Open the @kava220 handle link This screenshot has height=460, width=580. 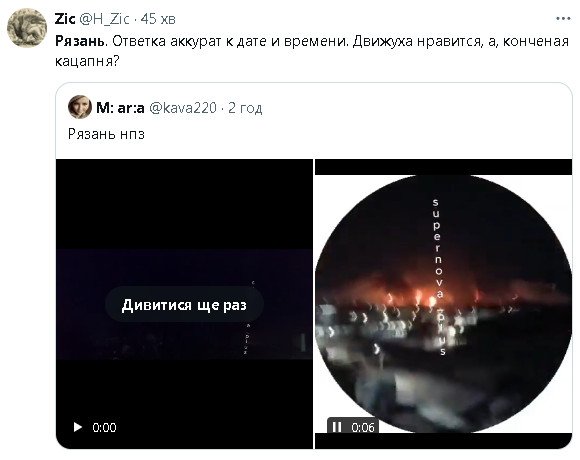[x=183, y=108]
